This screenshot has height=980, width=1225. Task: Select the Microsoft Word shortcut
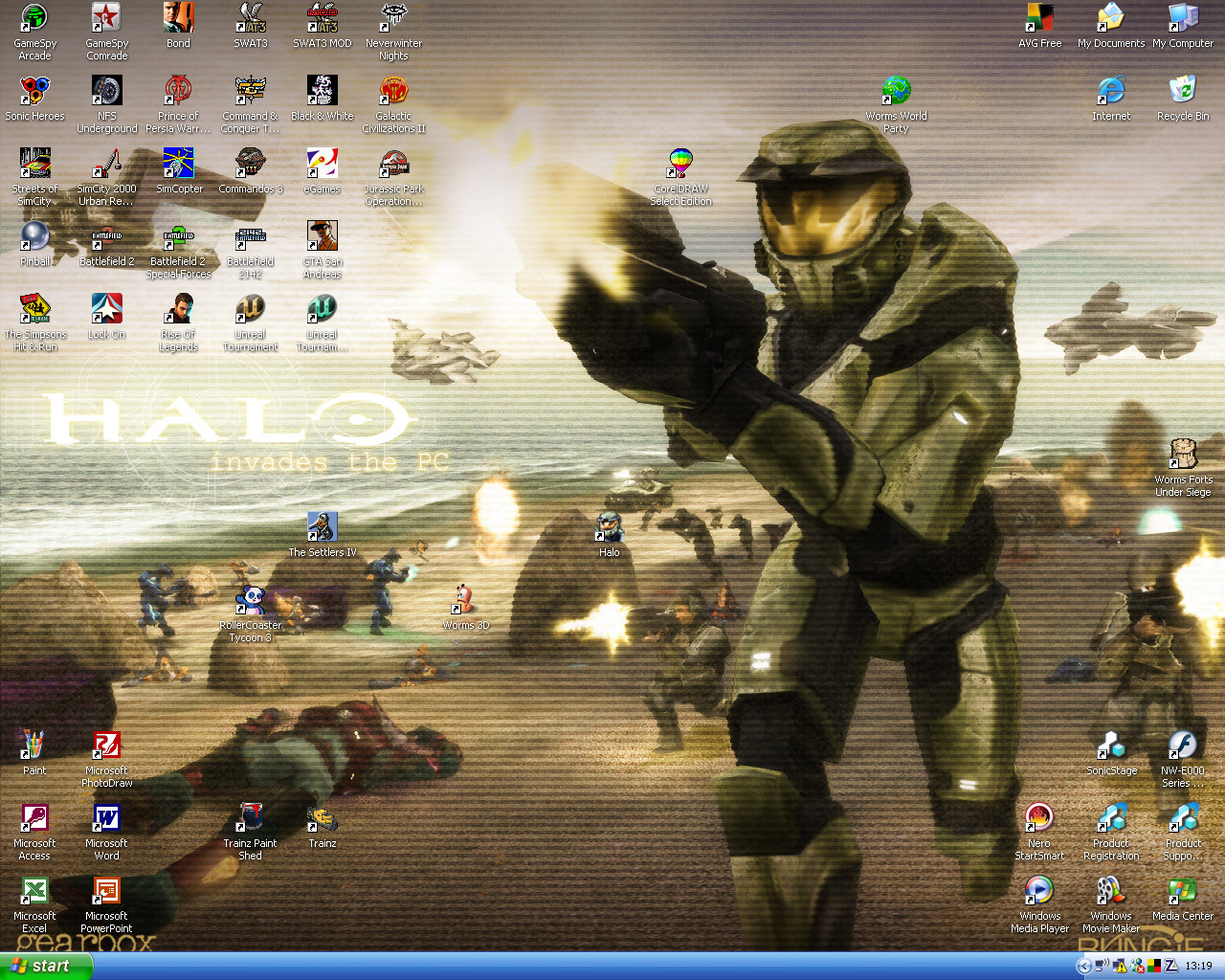[x=106, y=832]
